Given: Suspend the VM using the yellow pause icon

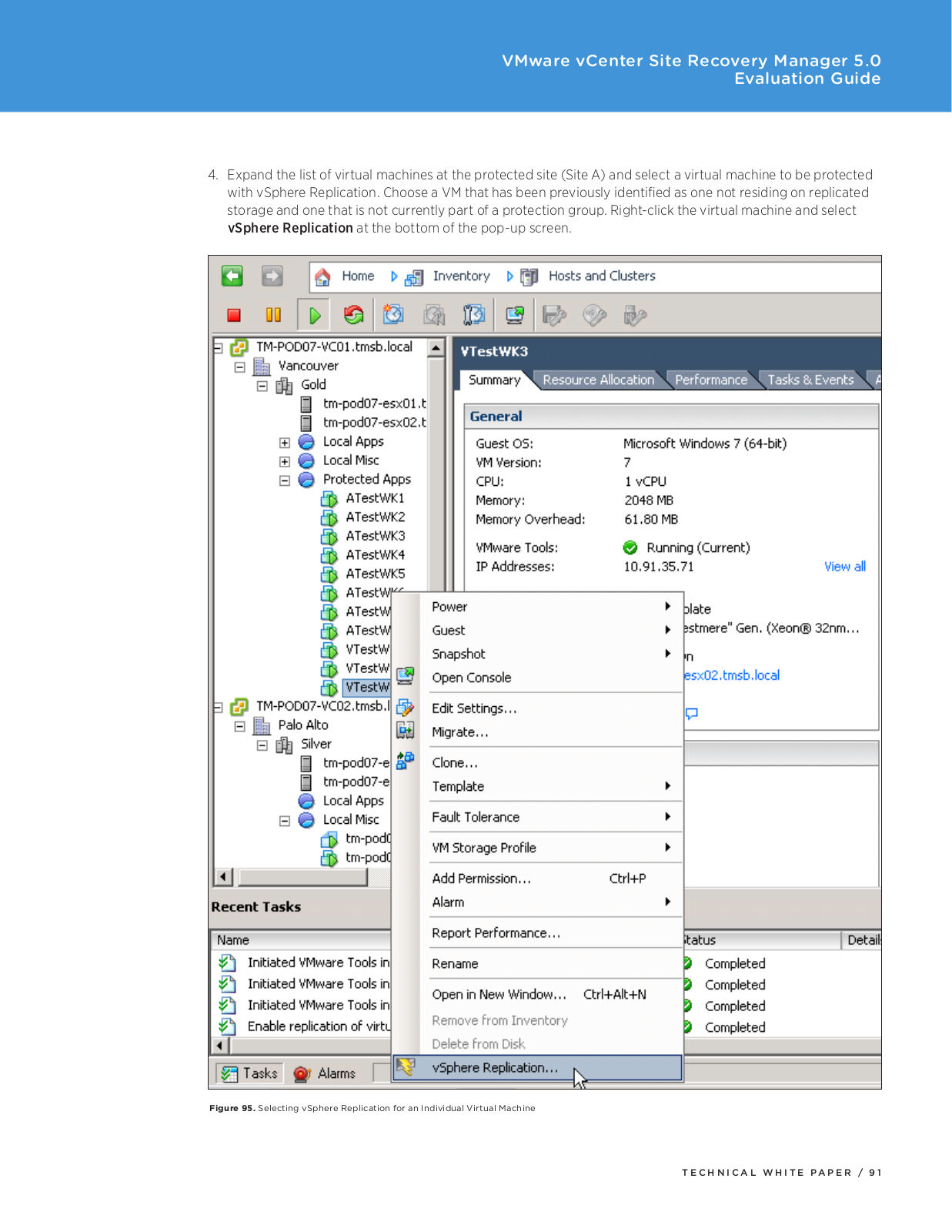Looking at the screenshot, I should 273,315.
